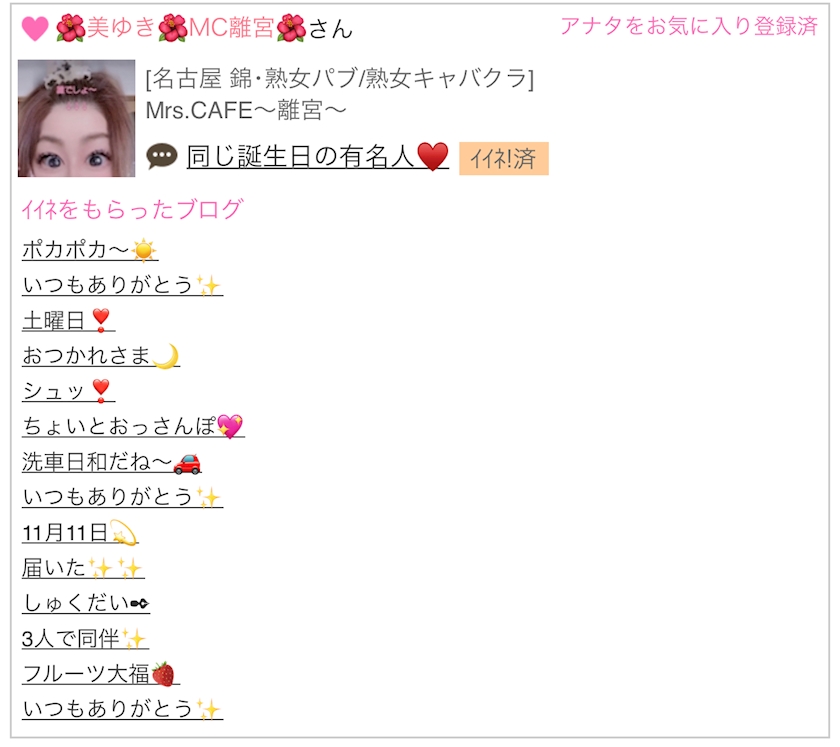Click the Mrs.CAFE〜離宮〜 shop name
840x747 pixels.
coord(246,110)
